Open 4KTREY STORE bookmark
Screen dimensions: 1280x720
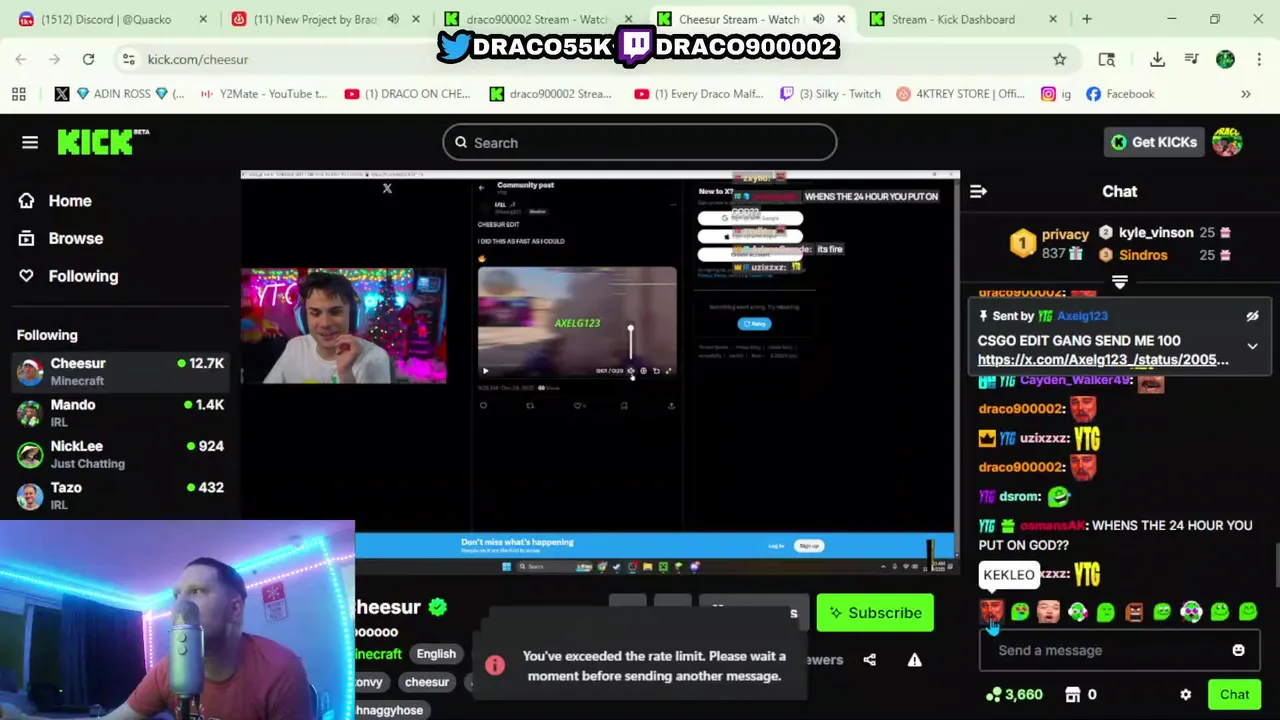tap(960, 94)
